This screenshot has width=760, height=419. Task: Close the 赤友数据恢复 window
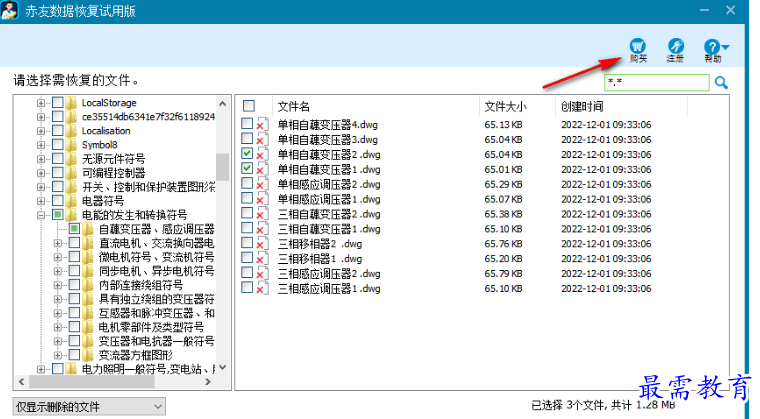(730, 10)
